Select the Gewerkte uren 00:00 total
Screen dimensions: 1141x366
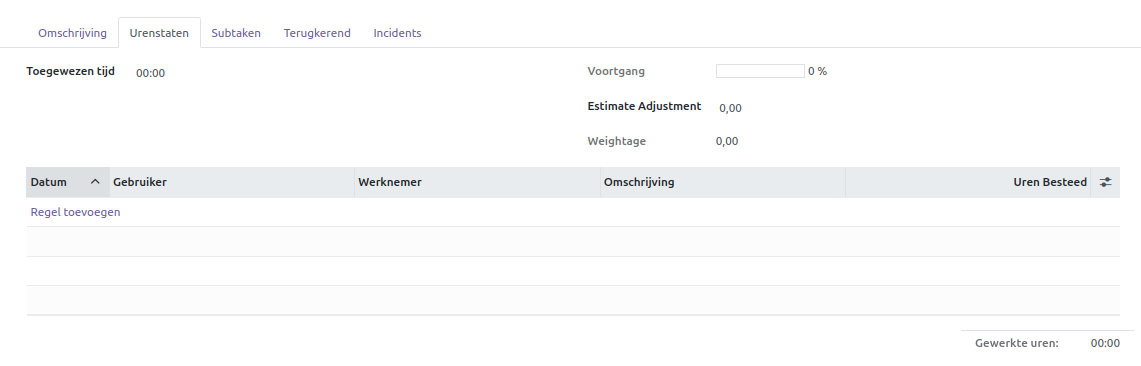click(1105, 343)
